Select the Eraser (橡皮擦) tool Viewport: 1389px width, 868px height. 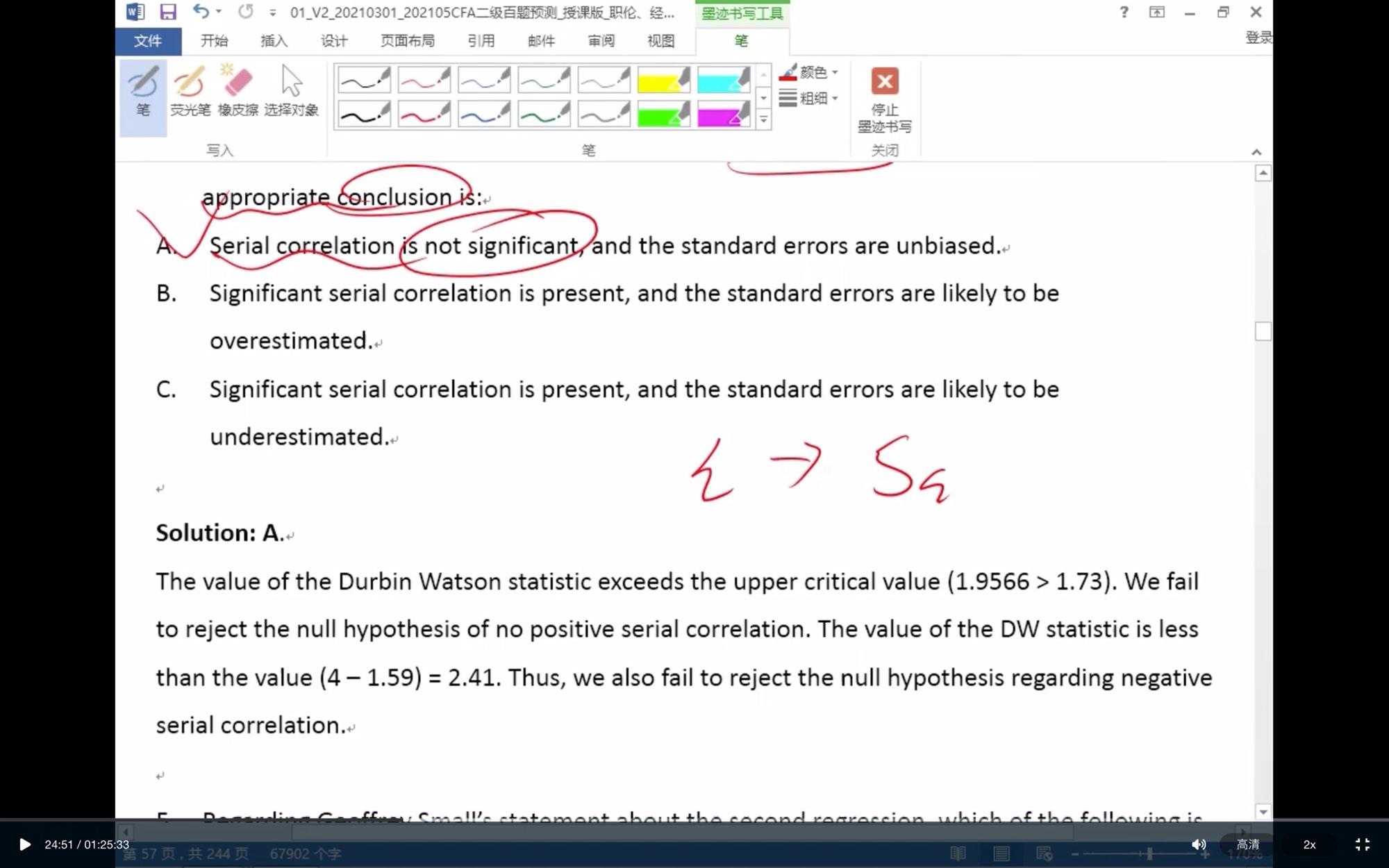238,92
